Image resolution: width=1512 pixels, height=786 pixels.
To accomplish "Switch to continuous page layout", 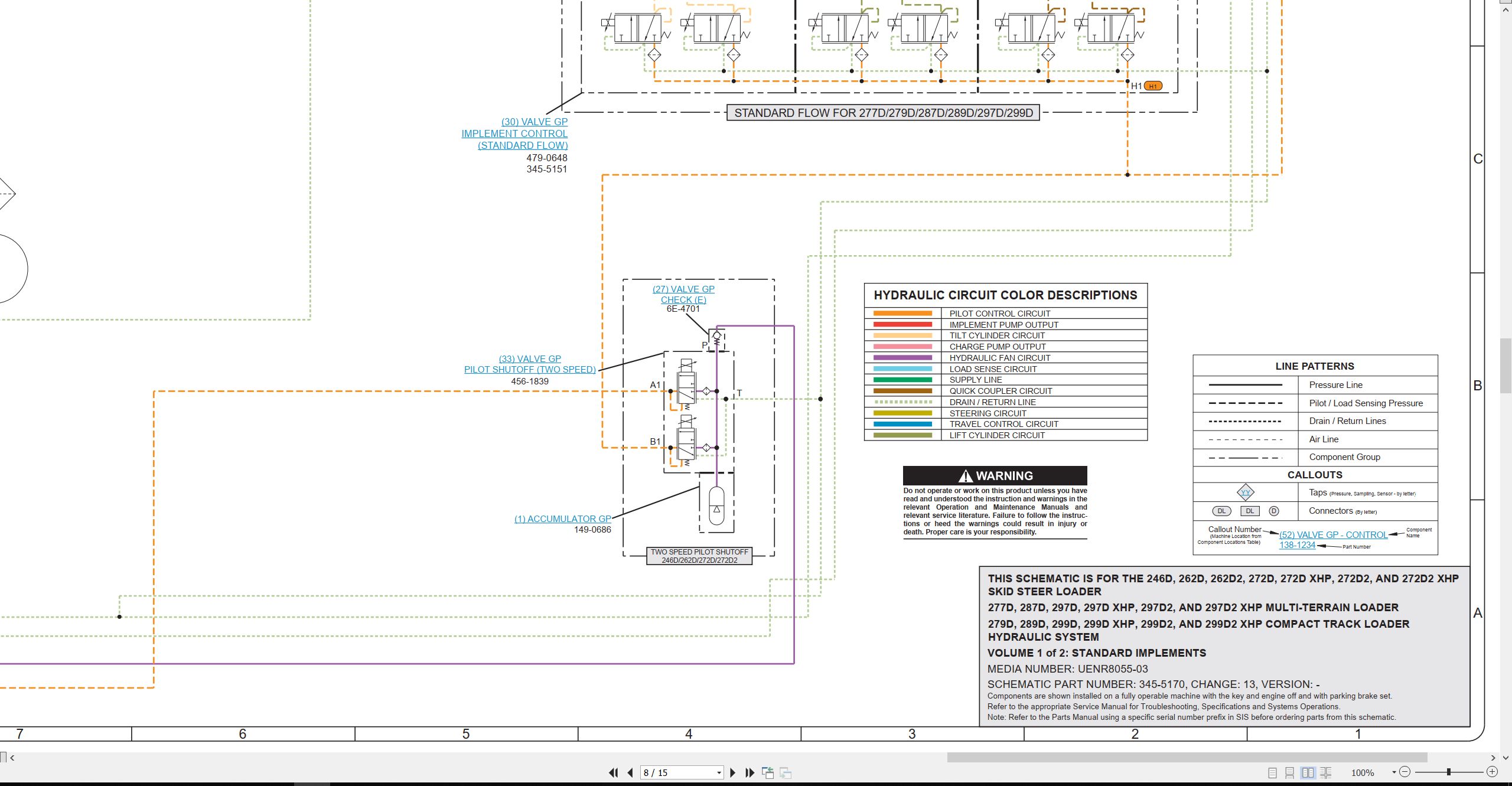I will point(1290,772).
